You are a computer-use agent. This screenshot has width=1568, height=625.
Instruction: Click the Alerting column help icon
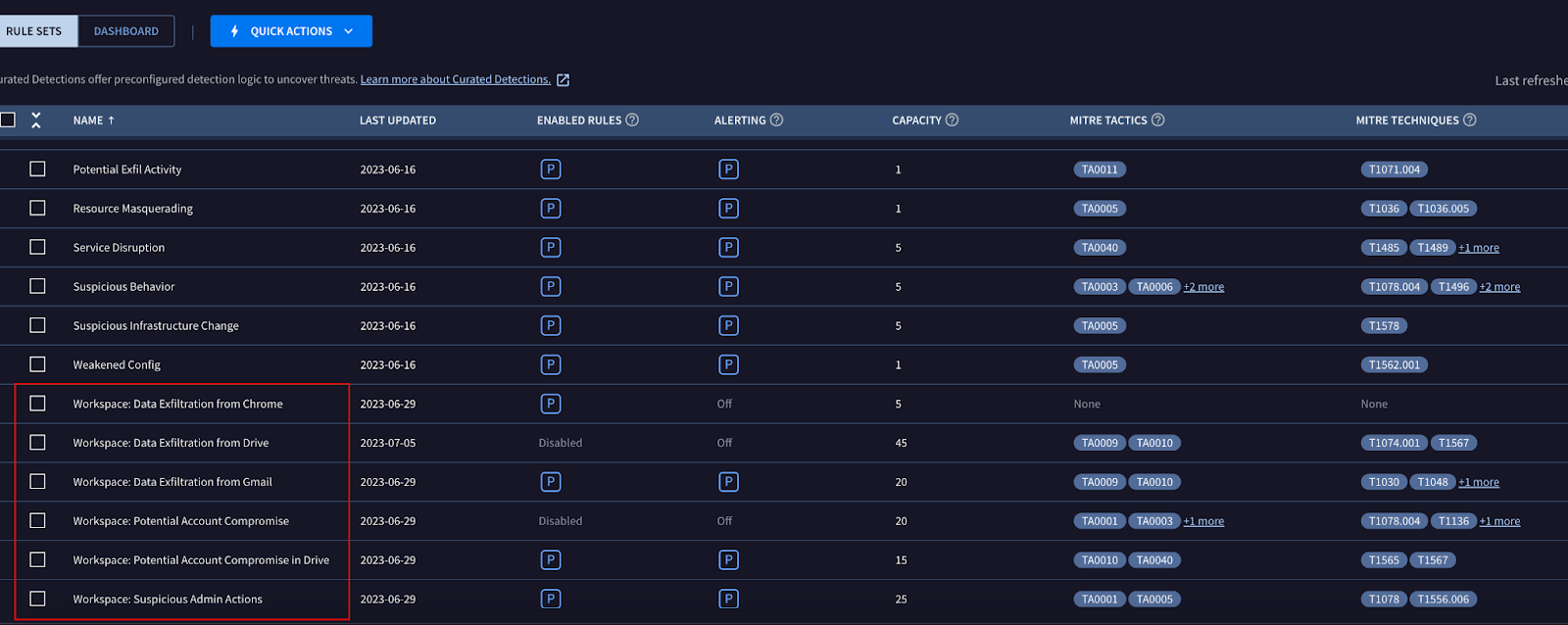(x=776, y=120)
